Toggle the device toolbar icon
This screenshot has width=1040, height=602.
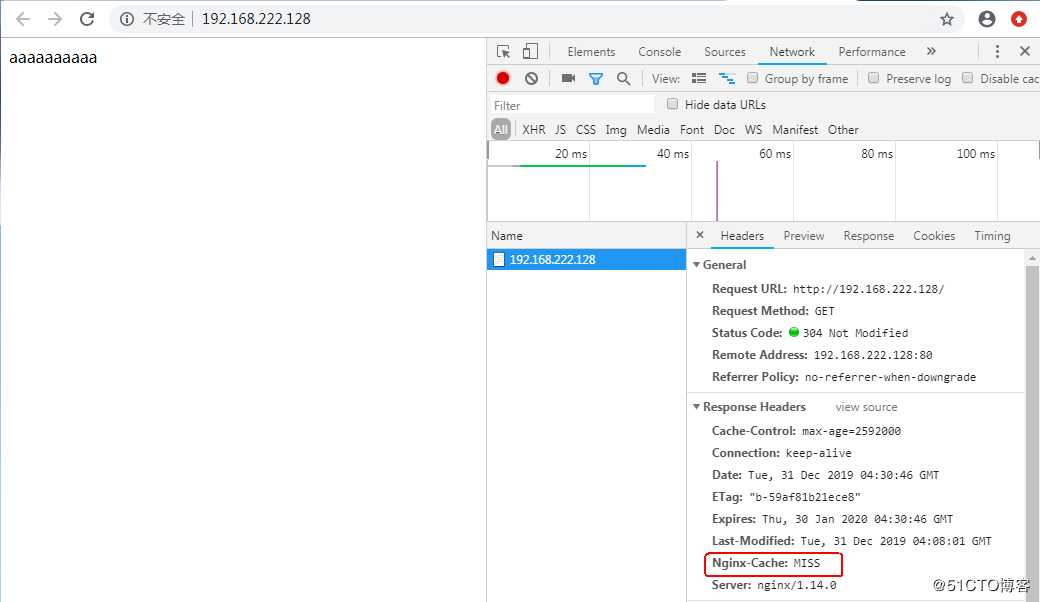[x=530, y=52]
